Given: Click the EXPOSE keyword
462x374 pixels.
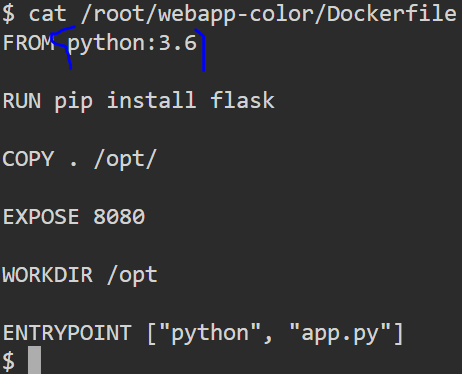Looking at the screenshot, I should [41, 217].
